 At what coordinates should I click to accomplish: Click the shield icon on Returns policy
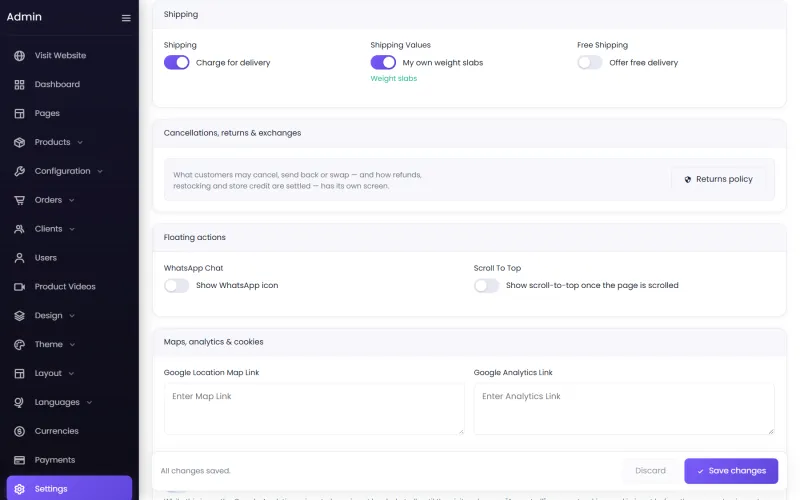[x=688, y=180]
